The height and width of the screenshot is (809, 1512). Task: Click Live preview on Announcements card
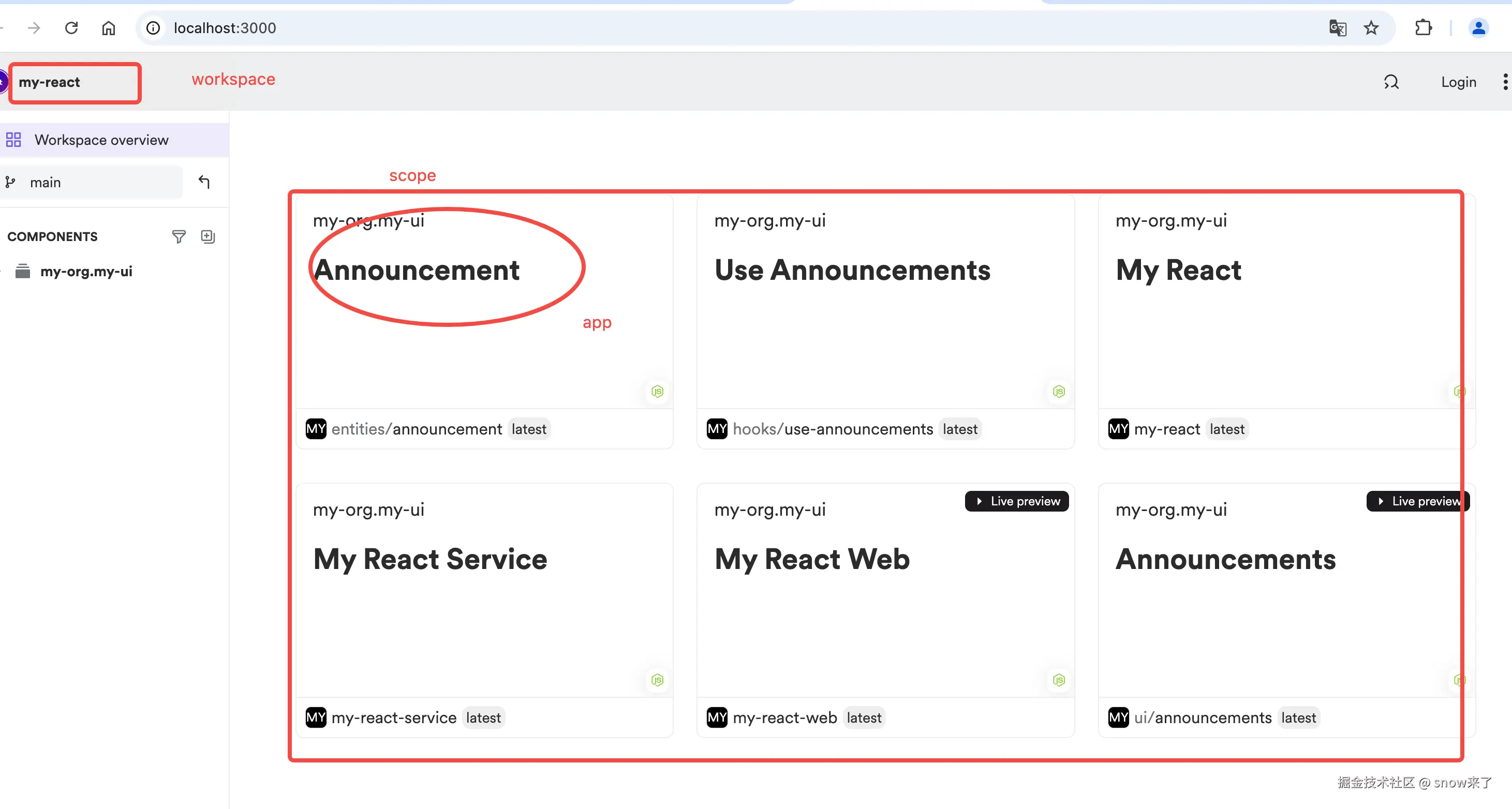1418,501
